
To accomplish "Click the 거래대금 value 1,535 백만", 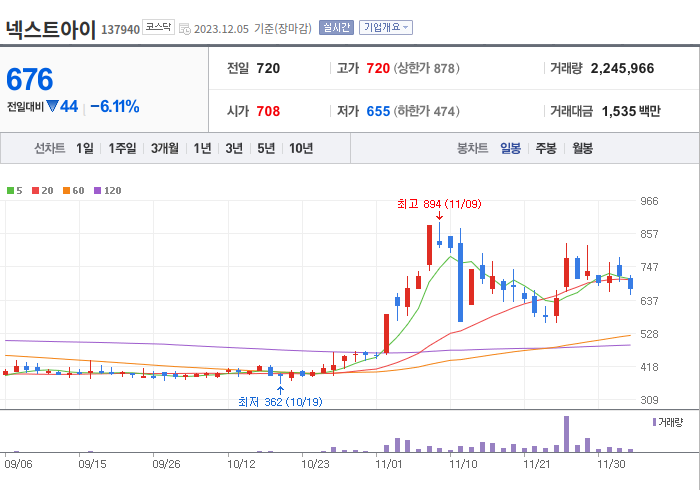I will (x=631, y=111).
